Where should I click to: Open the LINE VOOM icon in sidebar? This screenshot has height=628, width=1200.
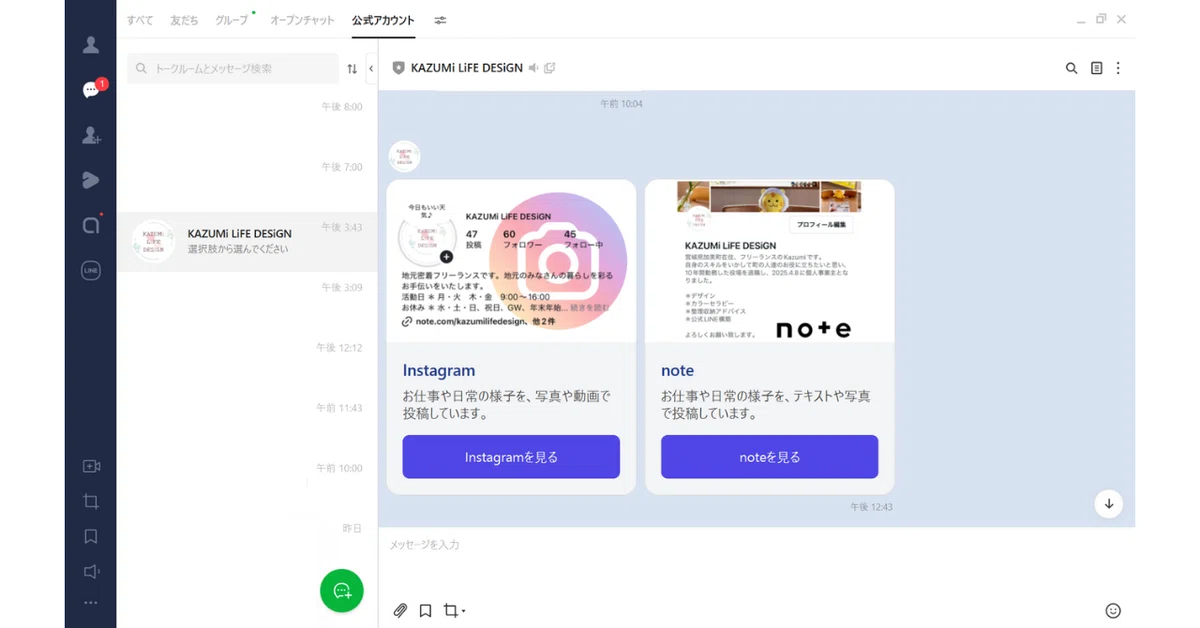point(91,180)
